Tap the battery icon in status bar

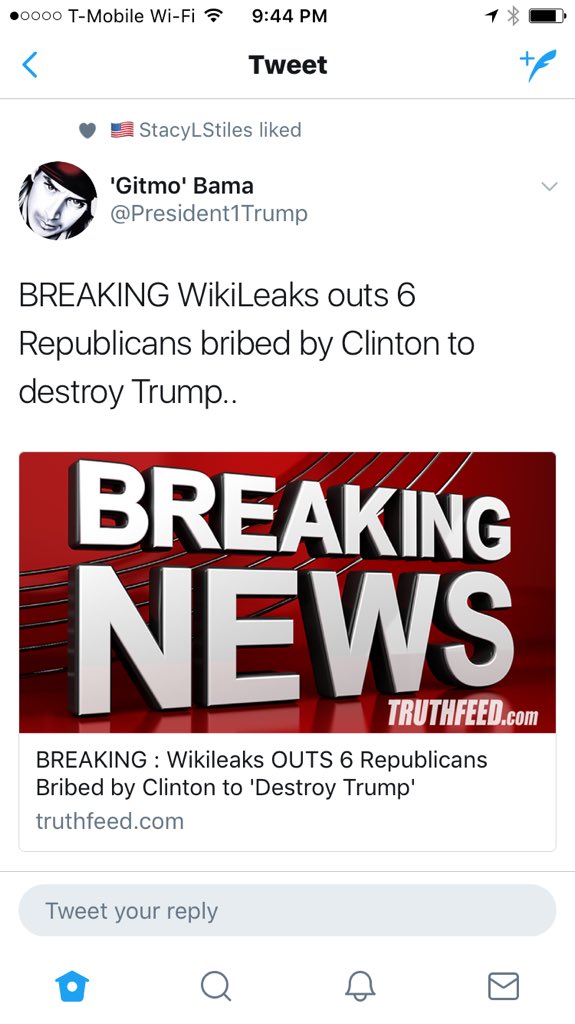coord(548,16)
